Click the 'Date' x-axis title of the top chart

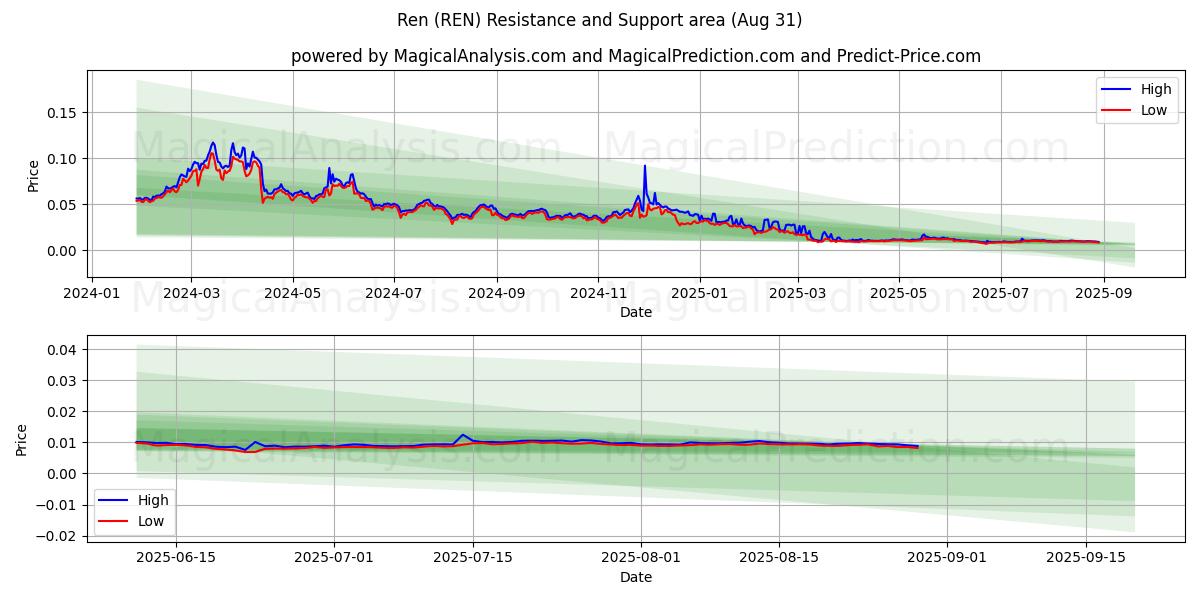[x=636, y=312]
